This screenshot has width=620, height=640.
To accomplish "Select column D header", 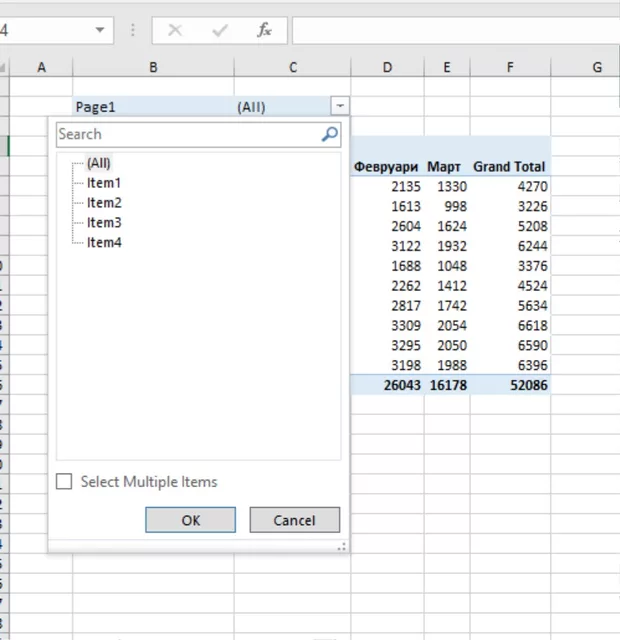I will tap(387, 67).
